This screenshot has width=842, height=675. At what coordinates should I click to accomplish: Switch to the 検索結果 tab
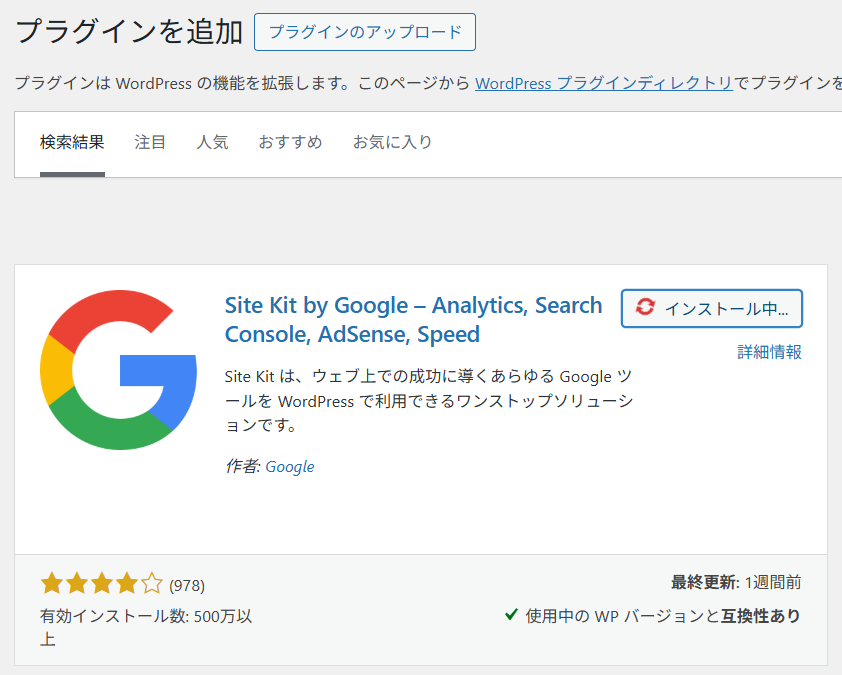[x=72, y=142]
